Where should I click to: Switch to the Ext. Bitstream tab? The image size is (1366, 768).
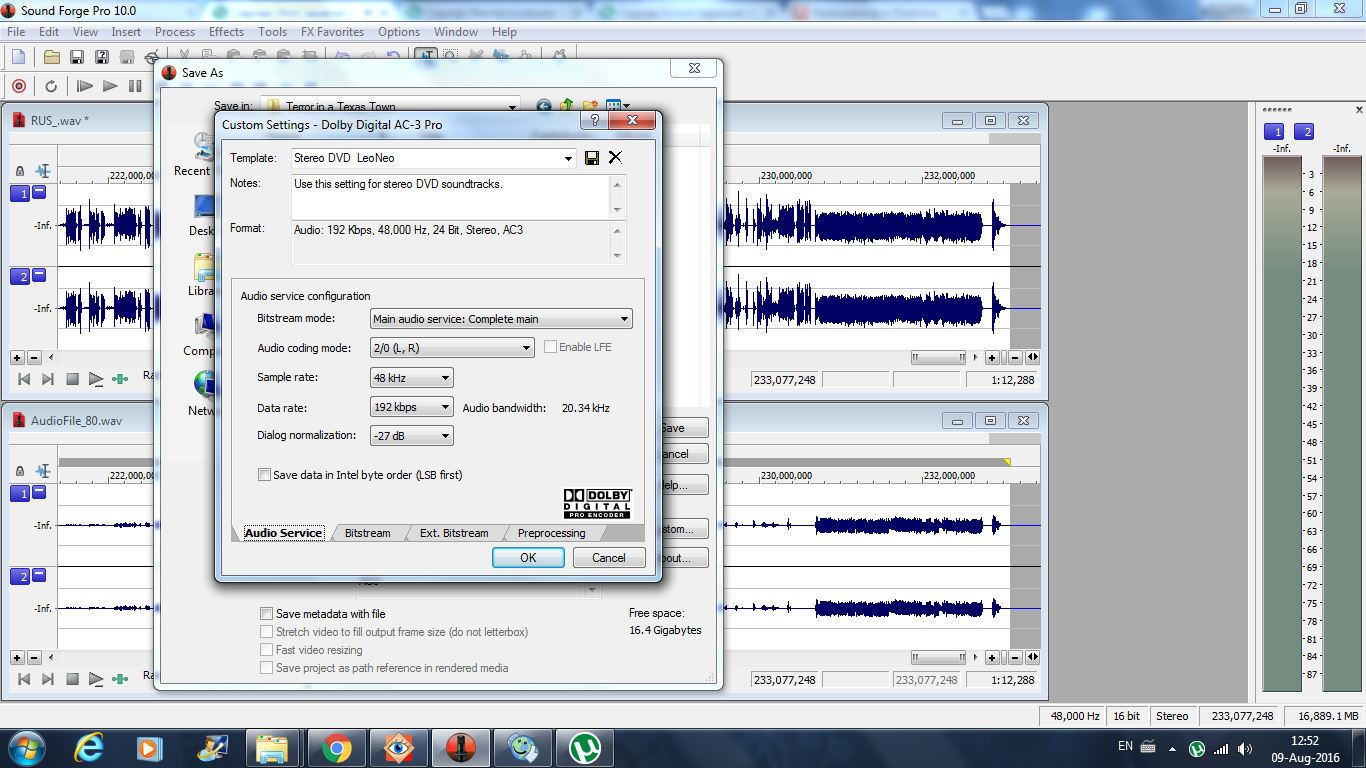pos(454,533)
